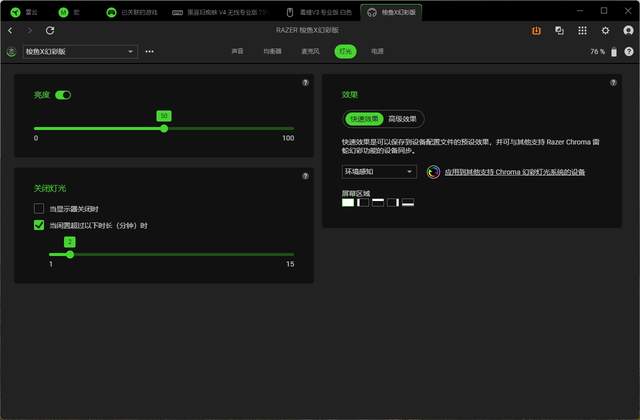Open the linked games tab
This screenshot has height=420, width=640.
pos(132,12)
